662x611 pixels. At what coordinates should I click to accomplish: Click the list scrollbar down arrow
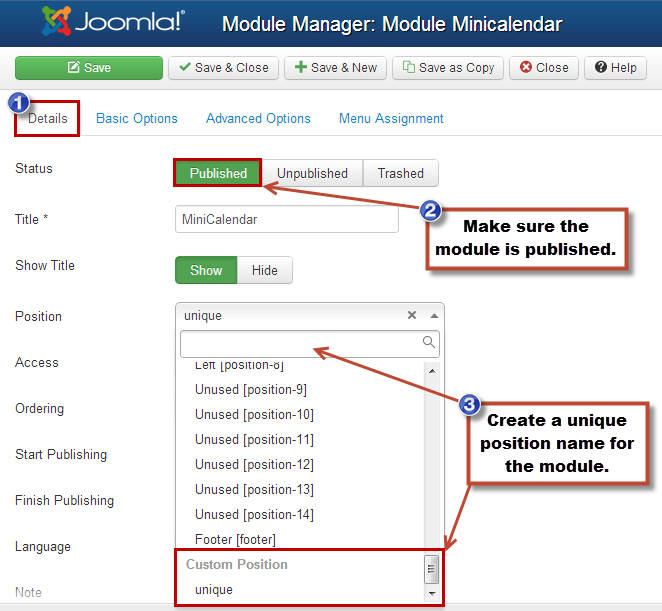432,594
